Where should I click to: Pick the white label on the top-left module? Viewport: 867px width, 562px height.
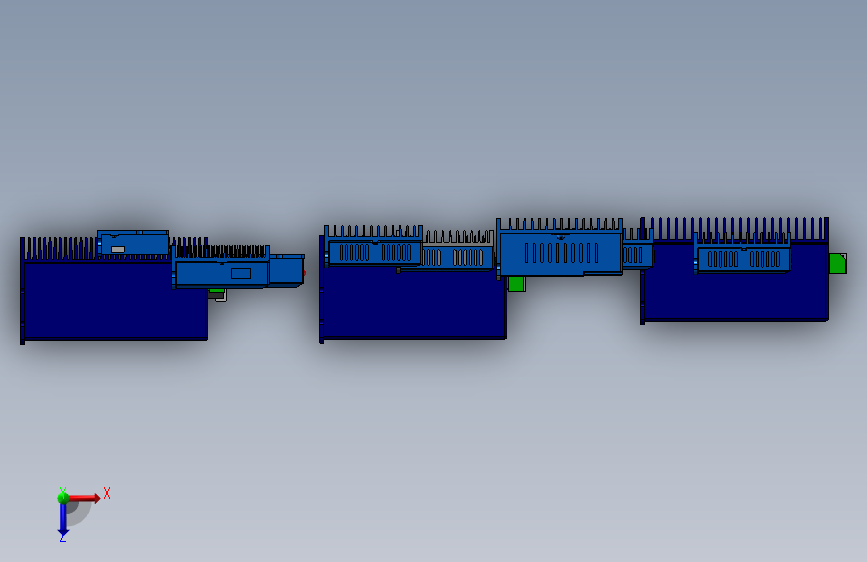pos(118,249)
